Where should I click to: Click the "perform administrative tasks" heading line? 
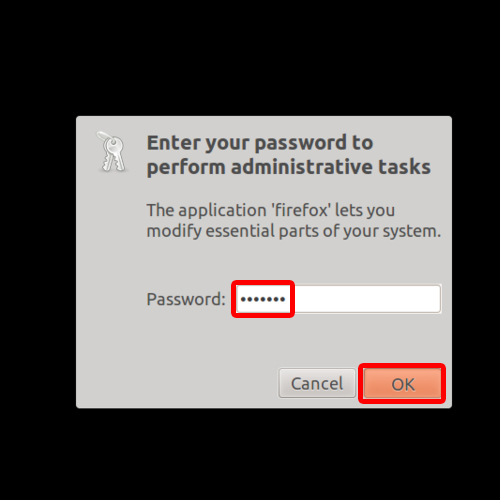point(289,167)
